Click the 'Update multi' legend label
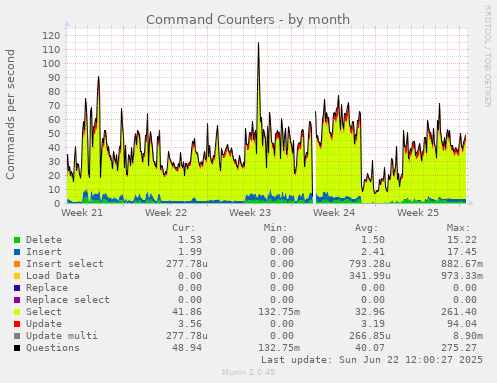This screenshot has width=497, height=383. [x=62, y=336]
